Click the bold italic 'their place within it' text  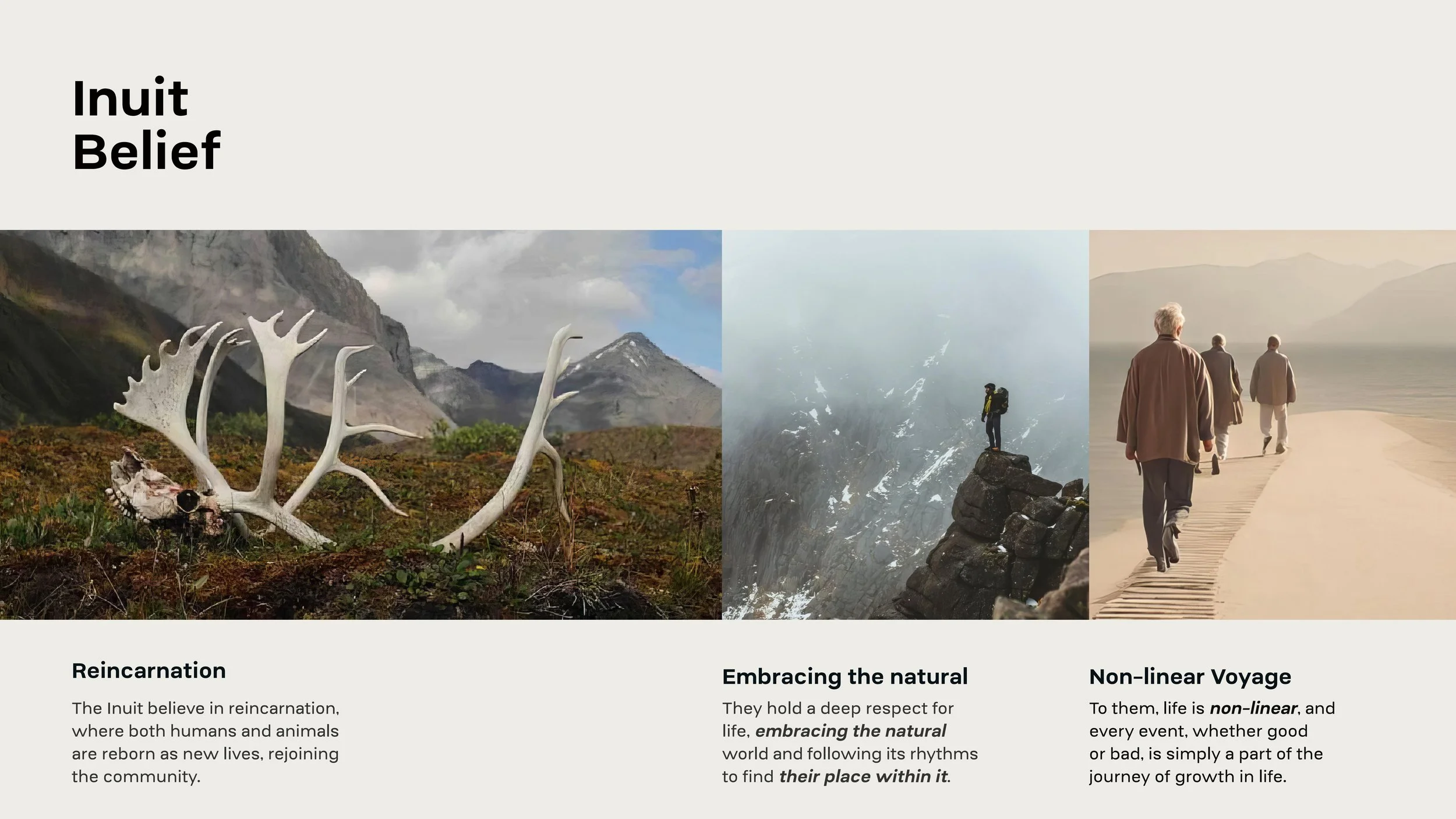coord(864,776)
